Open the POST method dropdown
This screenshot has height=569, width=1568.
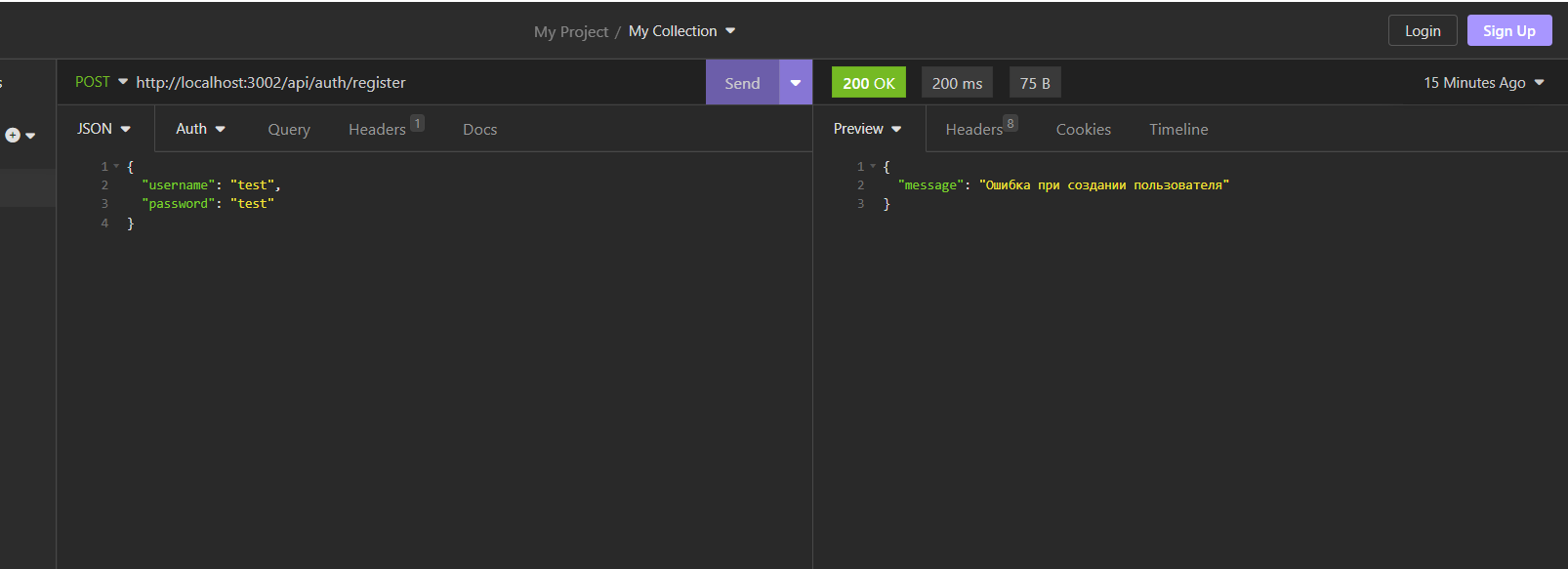(101, 82)
